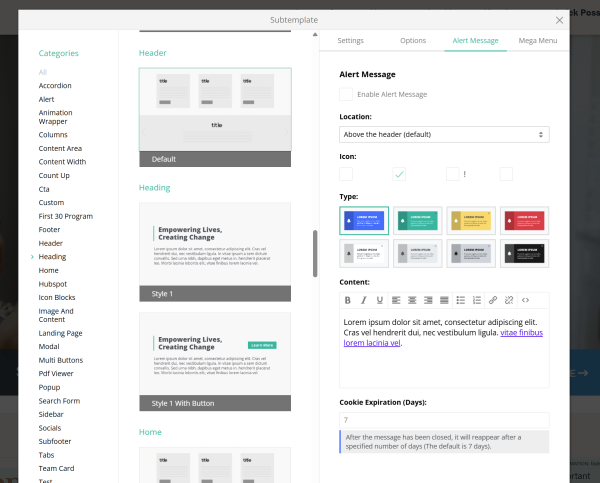600x483 pixels.
Task: Select Hubspot category
Action: [x=52, y=284]
